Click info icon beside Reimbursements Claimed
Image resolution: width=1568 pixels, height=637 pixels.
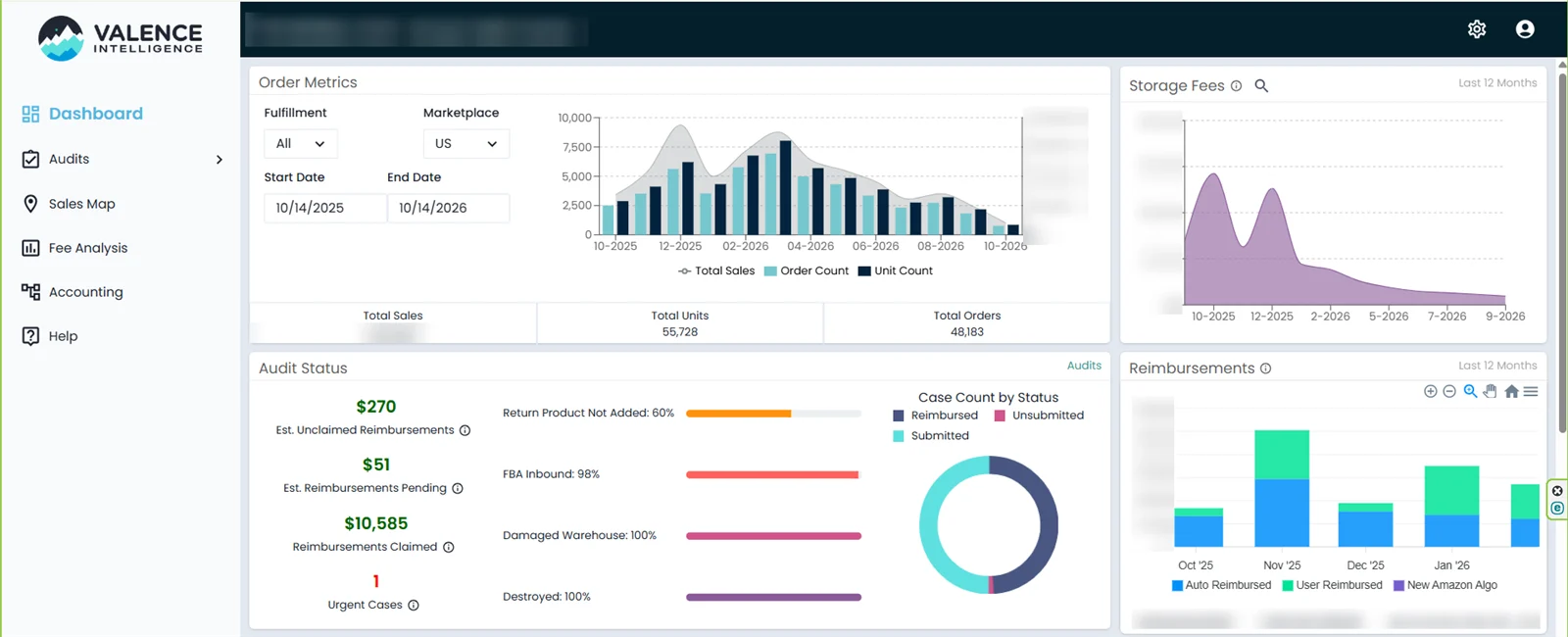pos(448,547)
